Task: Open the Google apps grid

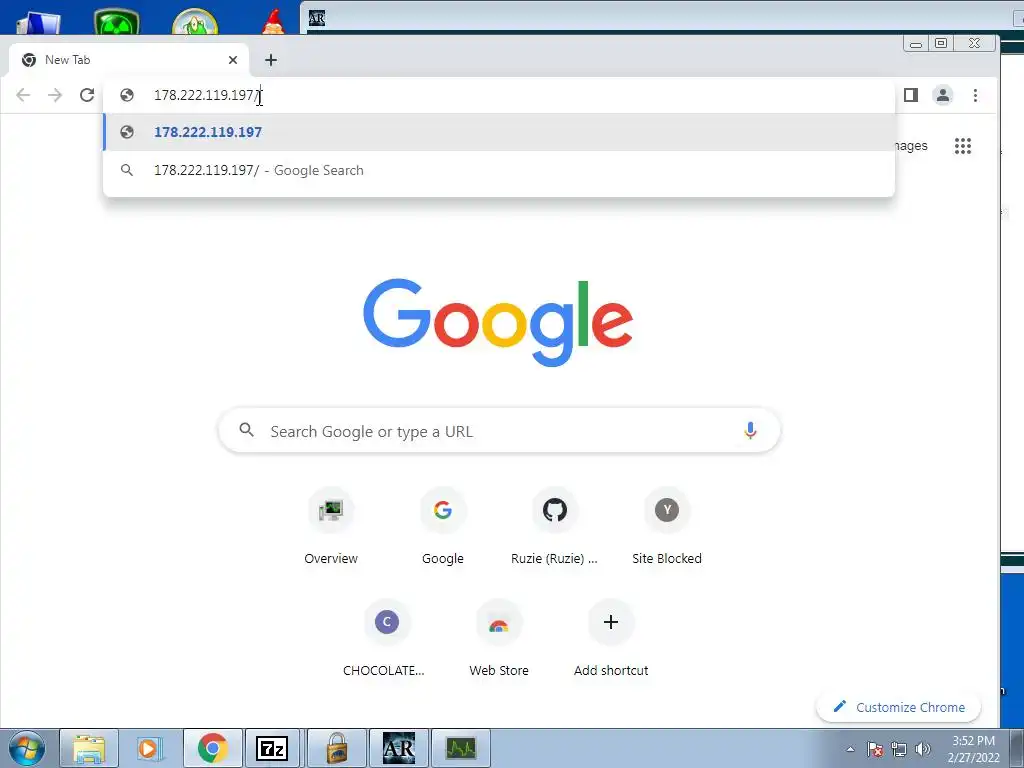Action: tap(963, 146)
